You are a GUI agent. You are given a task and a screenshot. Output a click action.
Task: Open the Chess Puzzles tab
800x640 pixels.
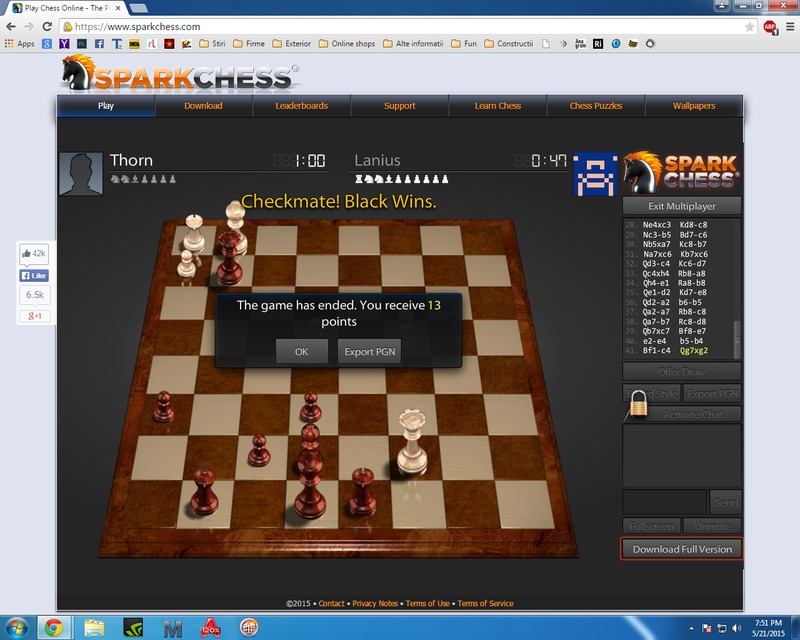[x=595, y=106]
